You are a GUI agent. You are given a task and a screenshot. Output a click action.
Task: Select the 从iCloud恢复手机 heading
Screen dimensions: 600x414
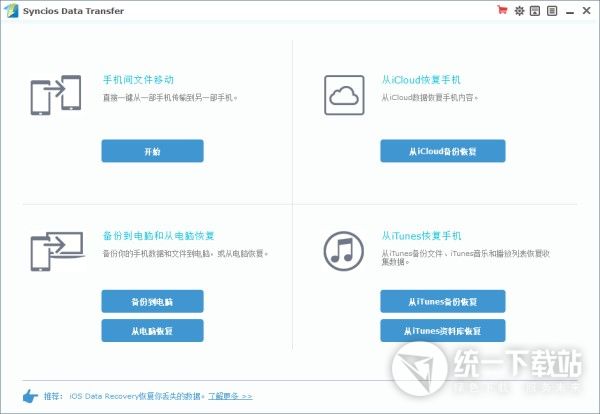point(421,80)
